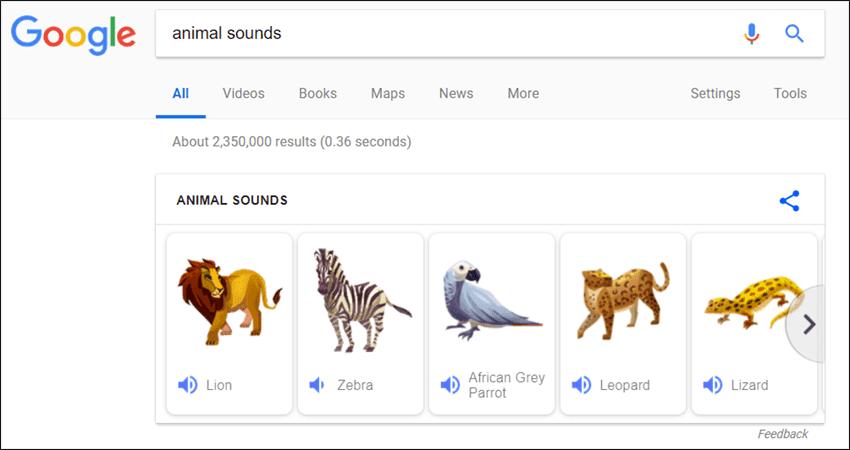The height and width of the screenshot is (450, 850).
Task: Switch to the Videos tab
Action: coord(243,94)
